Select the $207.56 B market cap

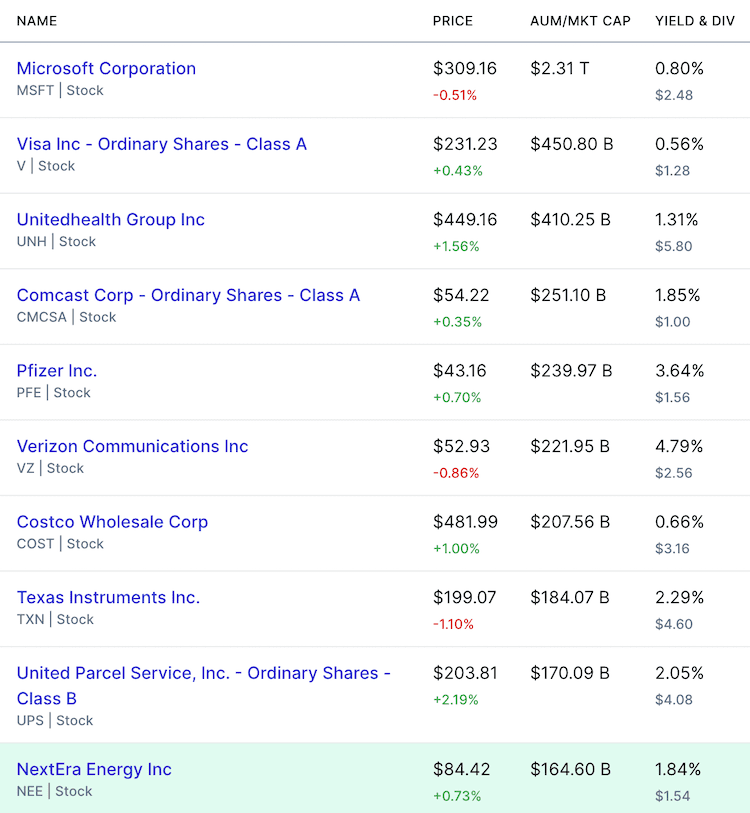(x=570, y=522)
